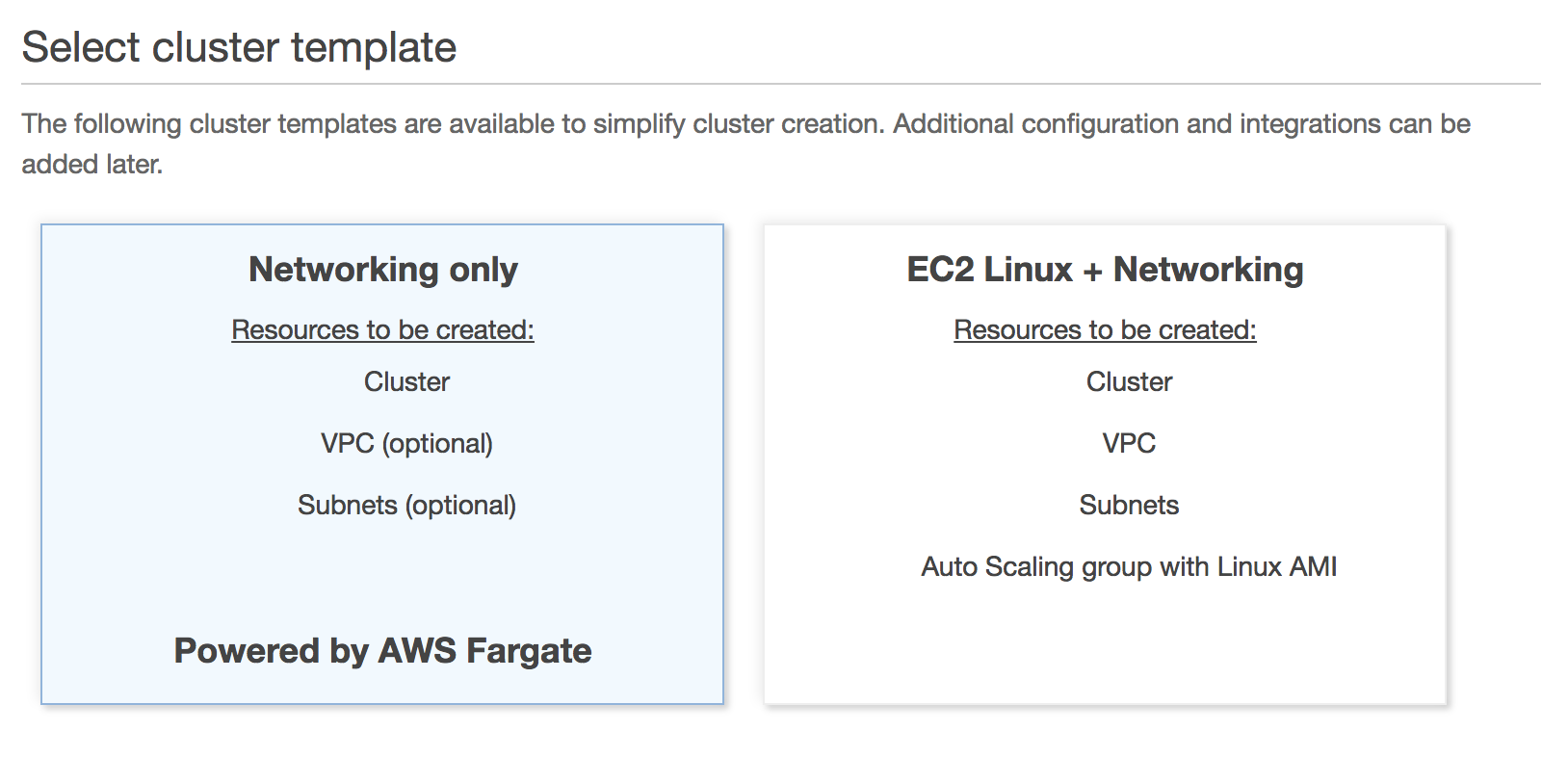Screen dimensions: 1568x757
Task: Click 'Auto Scaling group with Linux AMI' text
Action: [1129, 567]
